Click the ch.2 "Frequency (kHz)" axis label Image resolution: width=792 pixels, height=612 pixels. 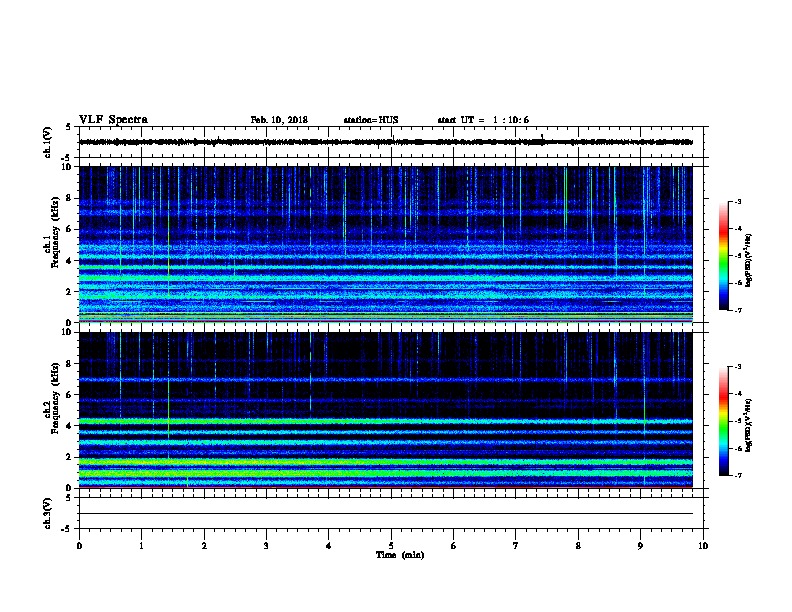tap(56, 398)
